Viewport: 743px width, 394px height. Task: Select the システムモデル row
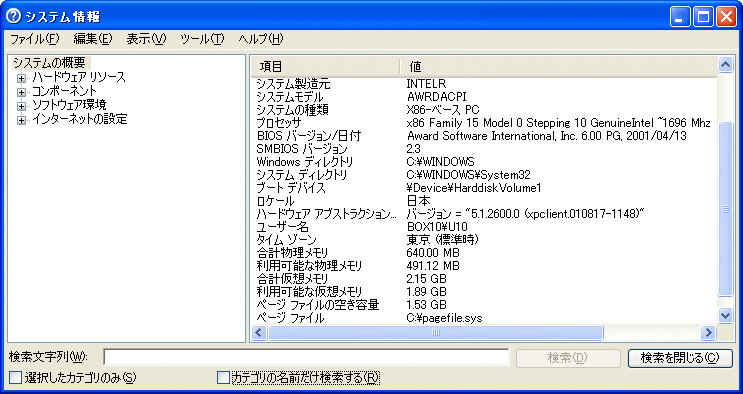point(484,97)
